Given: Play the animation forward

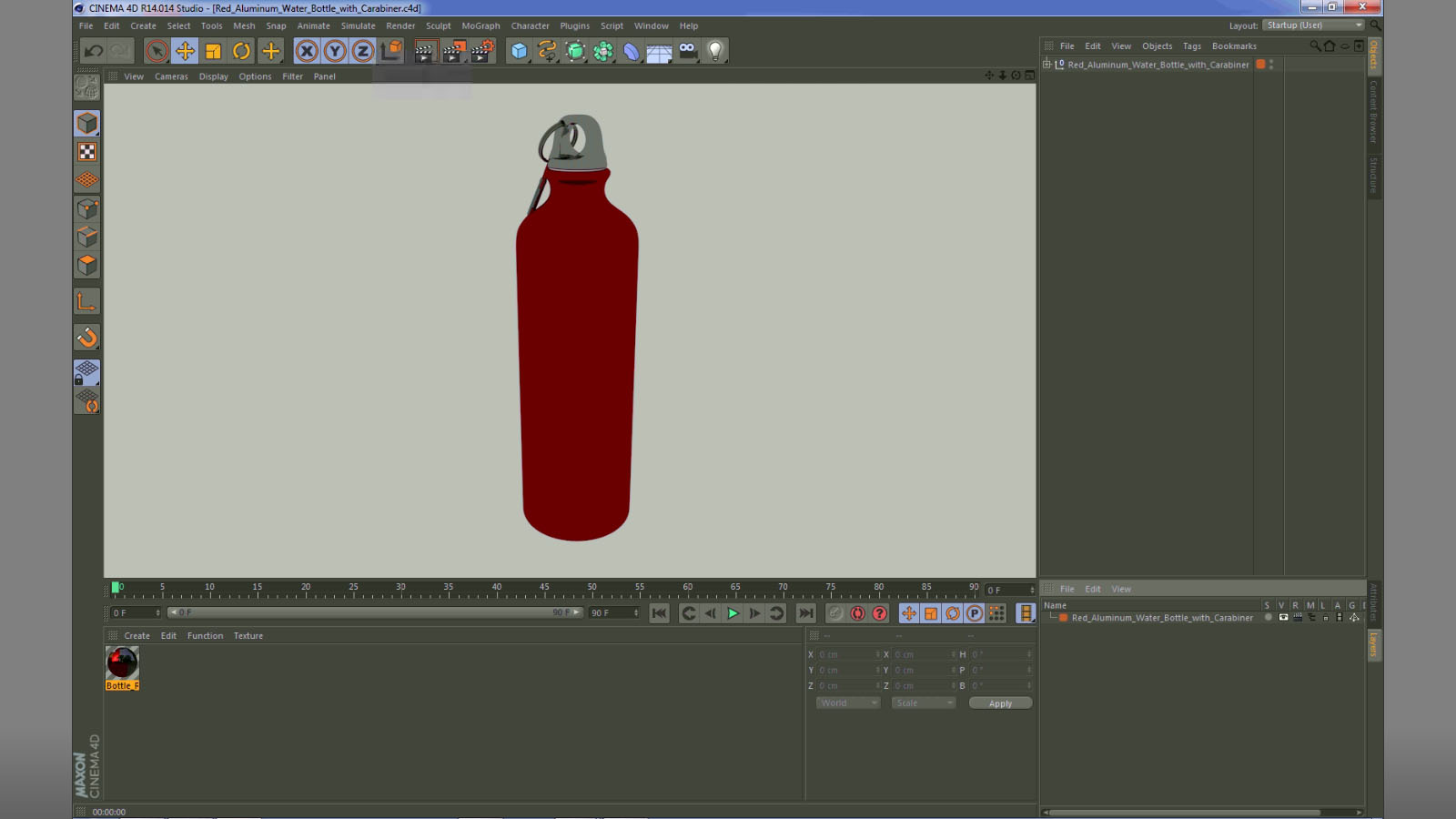Looking at the screenshot, I should tap(733, 613).
